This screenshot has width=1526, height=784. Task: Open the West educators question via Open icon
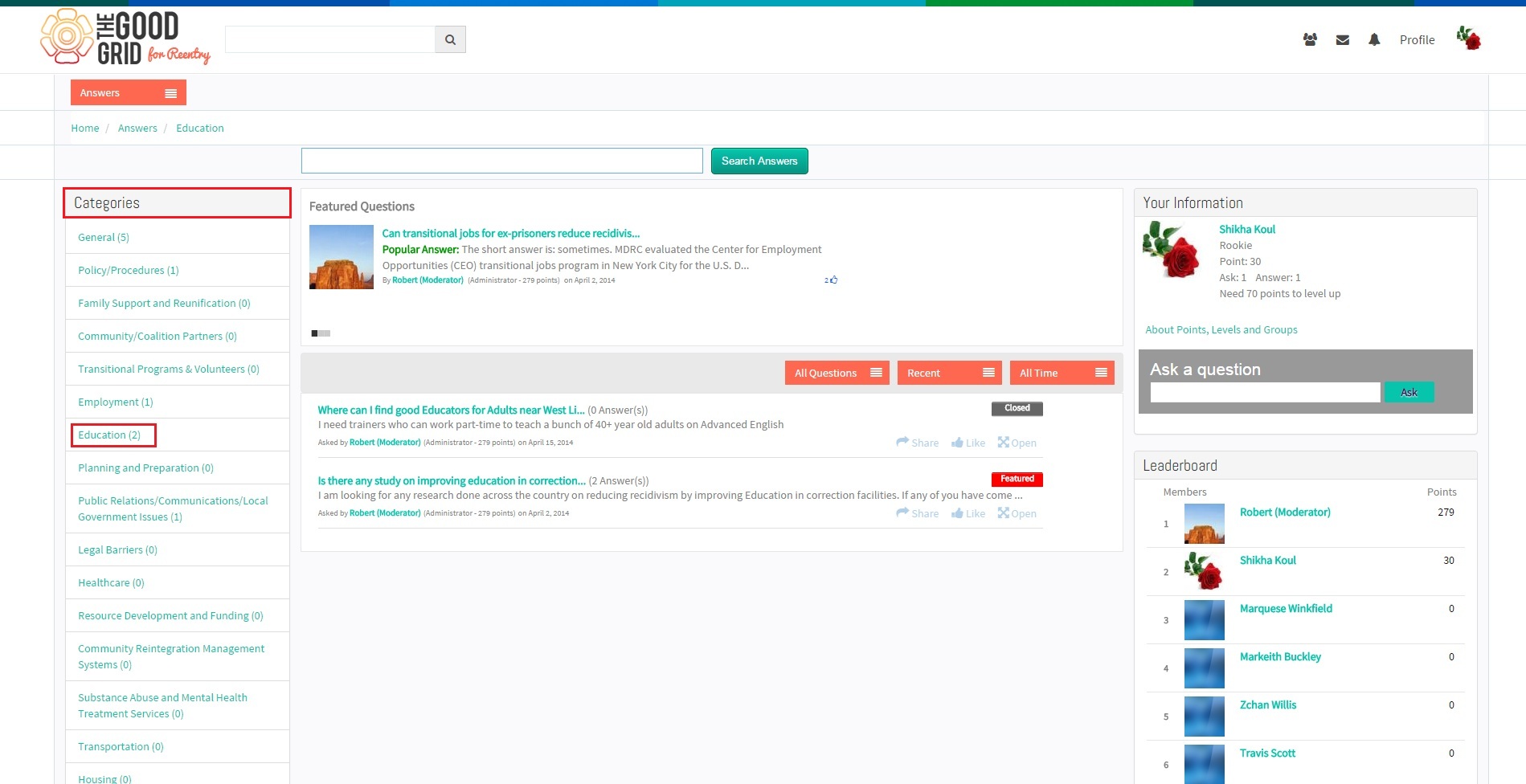1017,443
